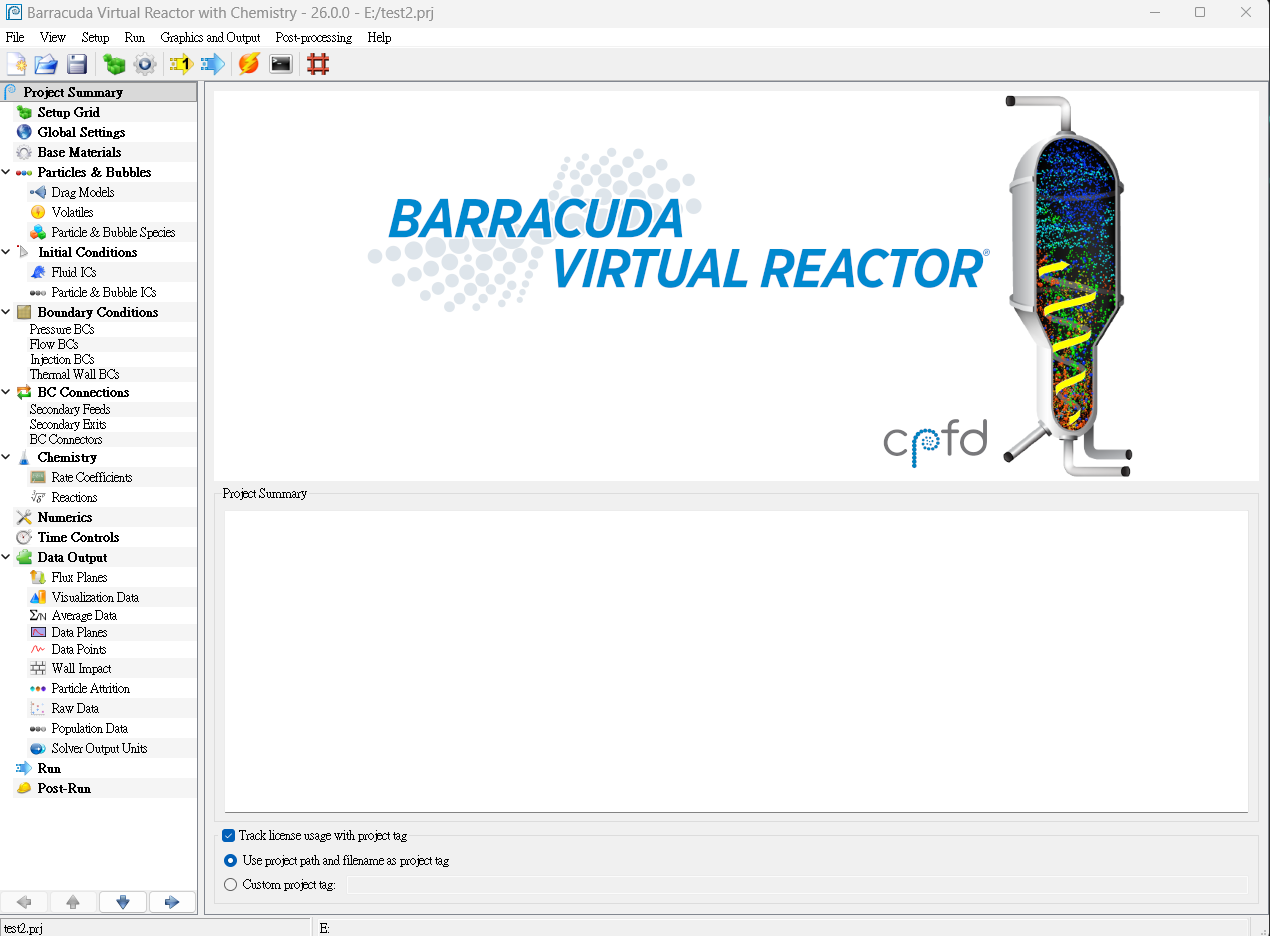This screenshot has width=1270, height=936.
Task: Select Time Controls in the tree
Action: 78,537
